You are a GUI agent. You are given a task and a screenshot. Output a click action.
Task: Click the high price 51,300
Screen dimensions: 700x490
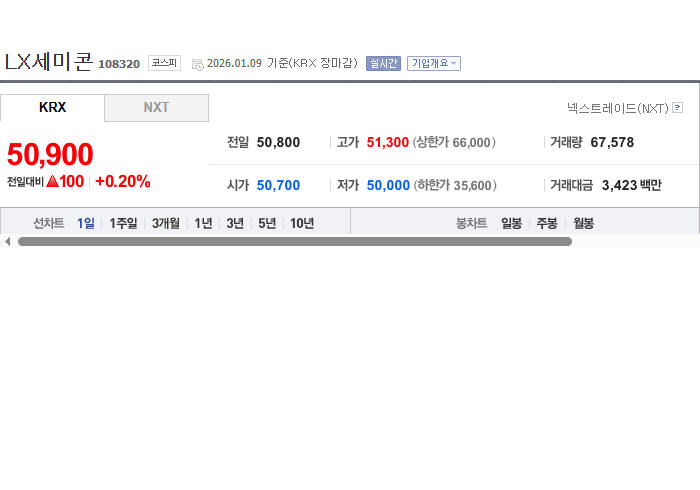(388, 142)
